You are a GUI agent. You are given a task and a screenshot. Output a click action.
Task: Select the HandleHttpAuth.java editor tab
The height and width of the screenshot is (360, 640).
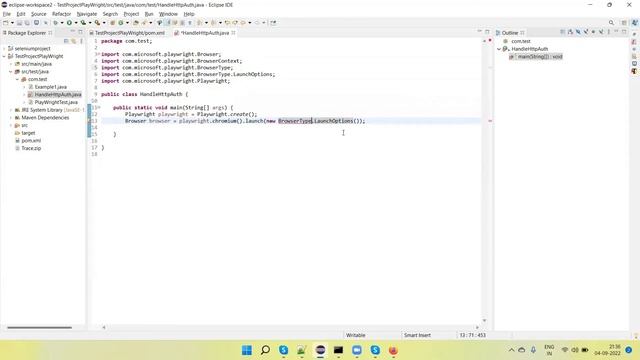click(x=204, y=33)
